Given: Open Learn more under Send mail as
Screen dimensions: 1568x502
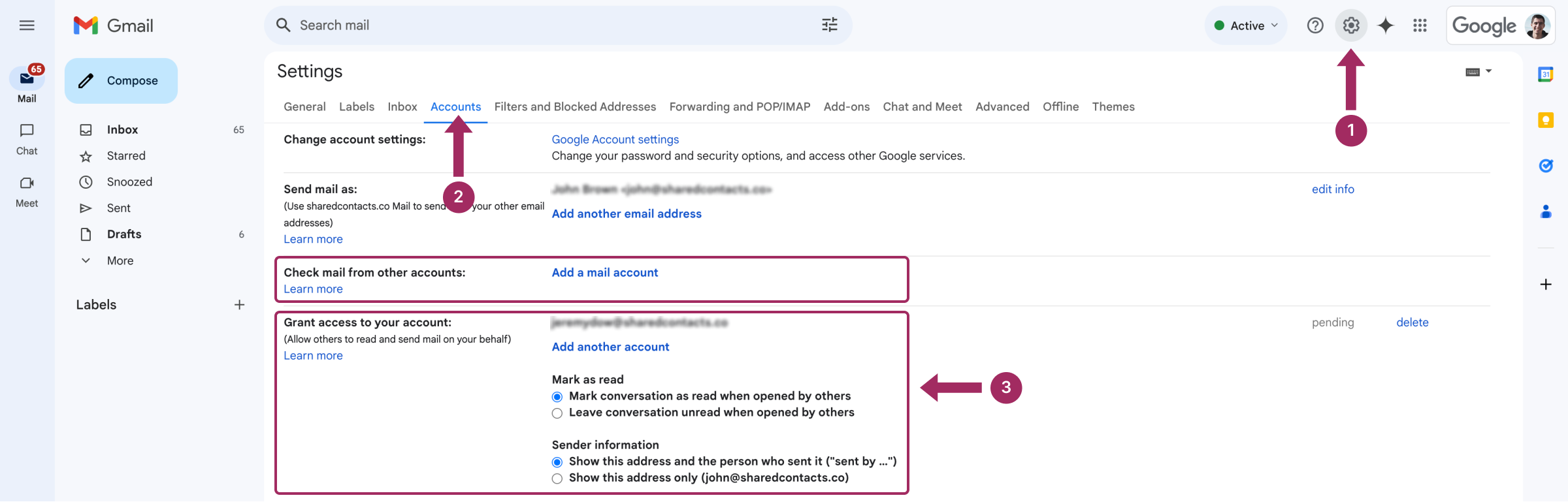Looking at the screenshot, I should pyautogui.click(x=313, y=240).
